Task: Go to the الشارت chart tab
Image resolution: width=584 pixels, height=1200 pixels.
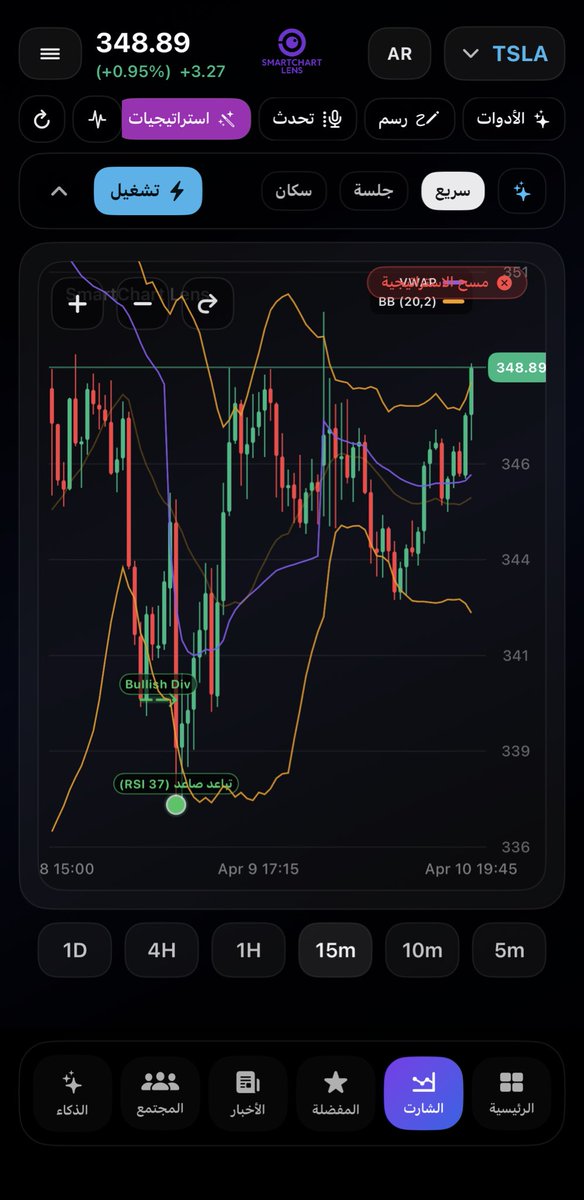Action: pyautogui.click(x=424, y=1094)
